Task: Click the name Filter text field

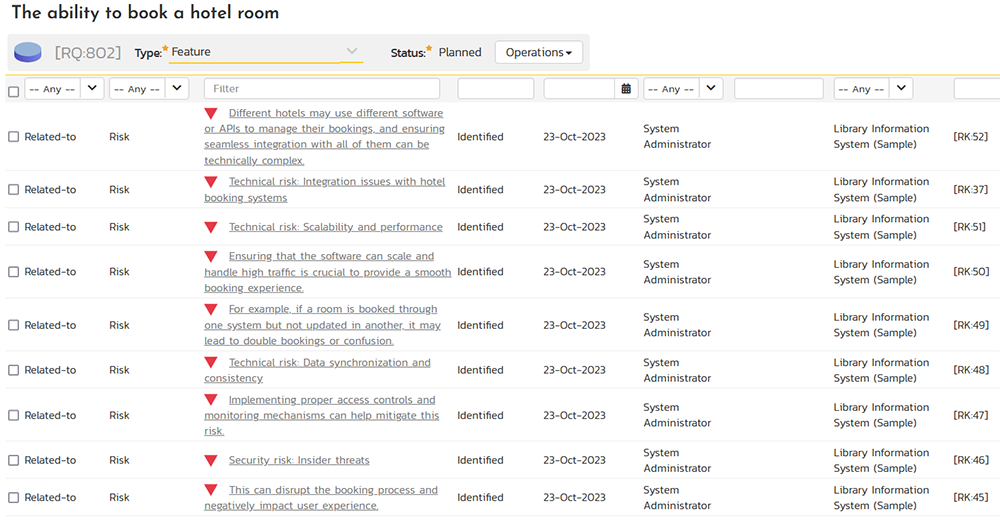Action: tap(321, 89)
